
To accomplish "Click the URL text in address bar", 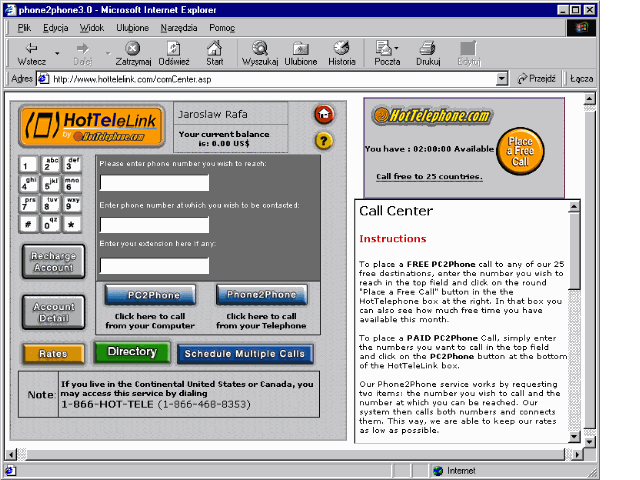I will tap(132, 79).
